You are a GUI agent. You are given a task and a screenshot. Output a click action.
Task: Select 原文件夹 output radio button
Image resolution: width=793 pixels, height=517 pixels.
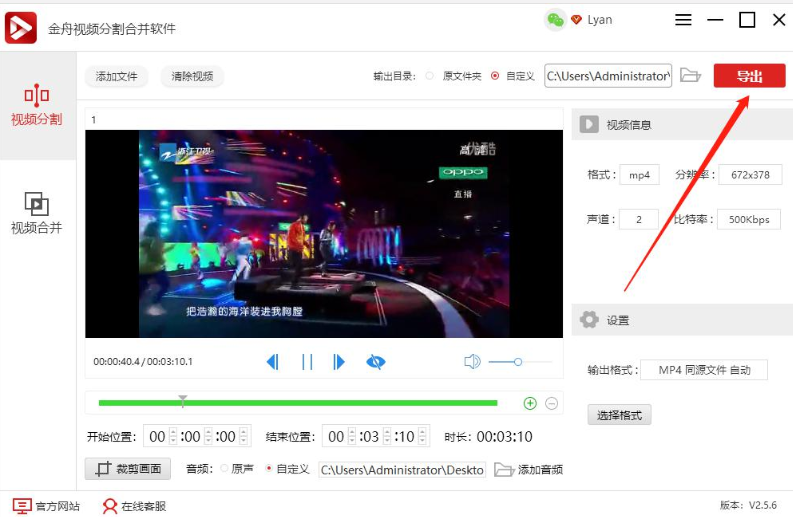pos(430,76)
